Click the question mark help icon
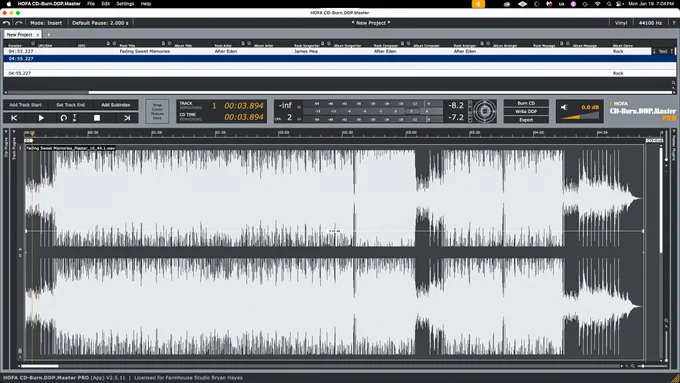The image size is (680, 383). click(673, 23)
